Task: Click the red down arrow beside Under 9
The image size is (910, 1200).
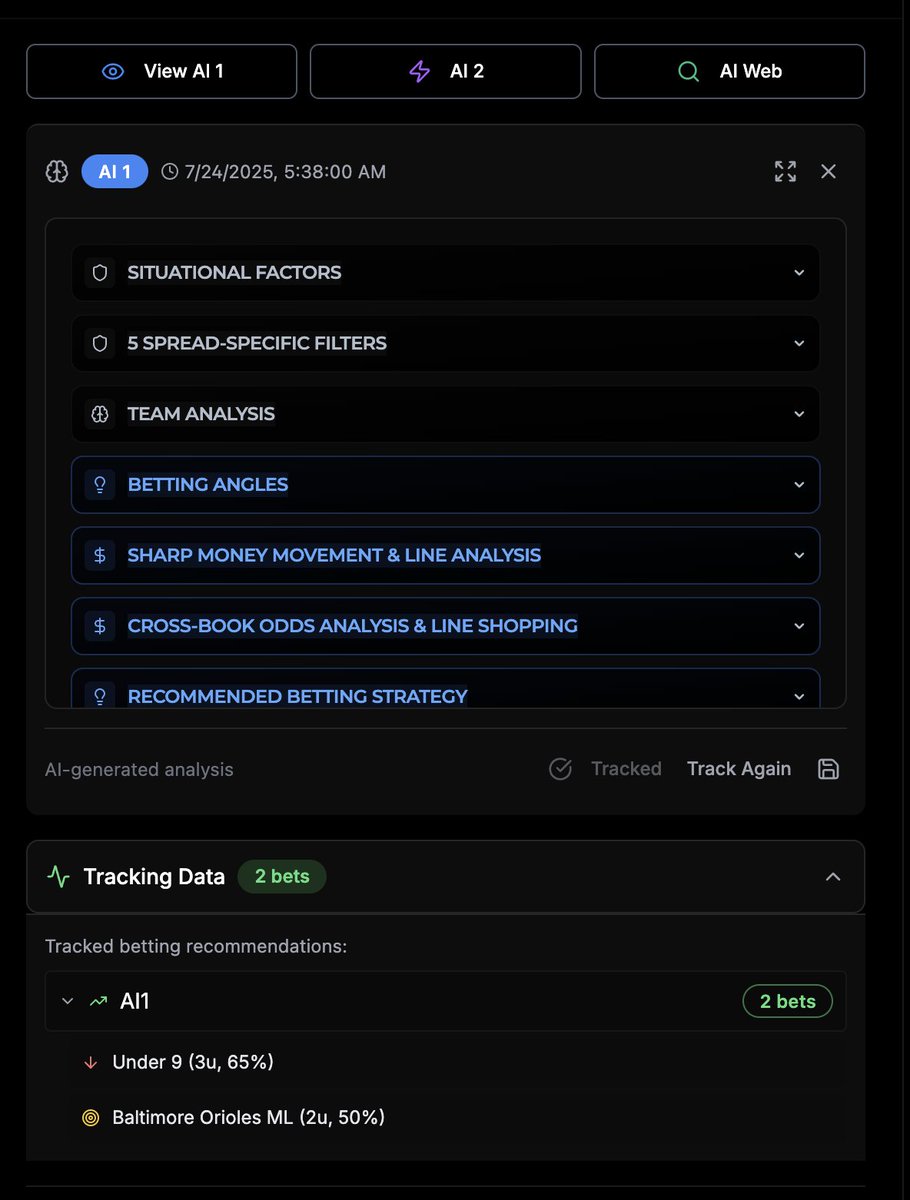Action: point(91,1062)
